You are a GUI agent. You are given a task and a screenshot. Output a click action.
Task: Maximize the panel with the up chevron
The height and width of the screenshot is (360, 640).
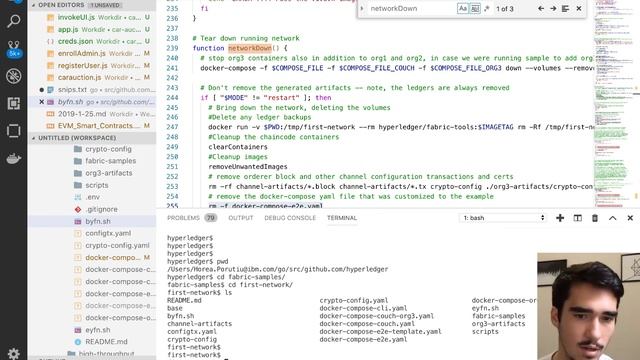613,218
